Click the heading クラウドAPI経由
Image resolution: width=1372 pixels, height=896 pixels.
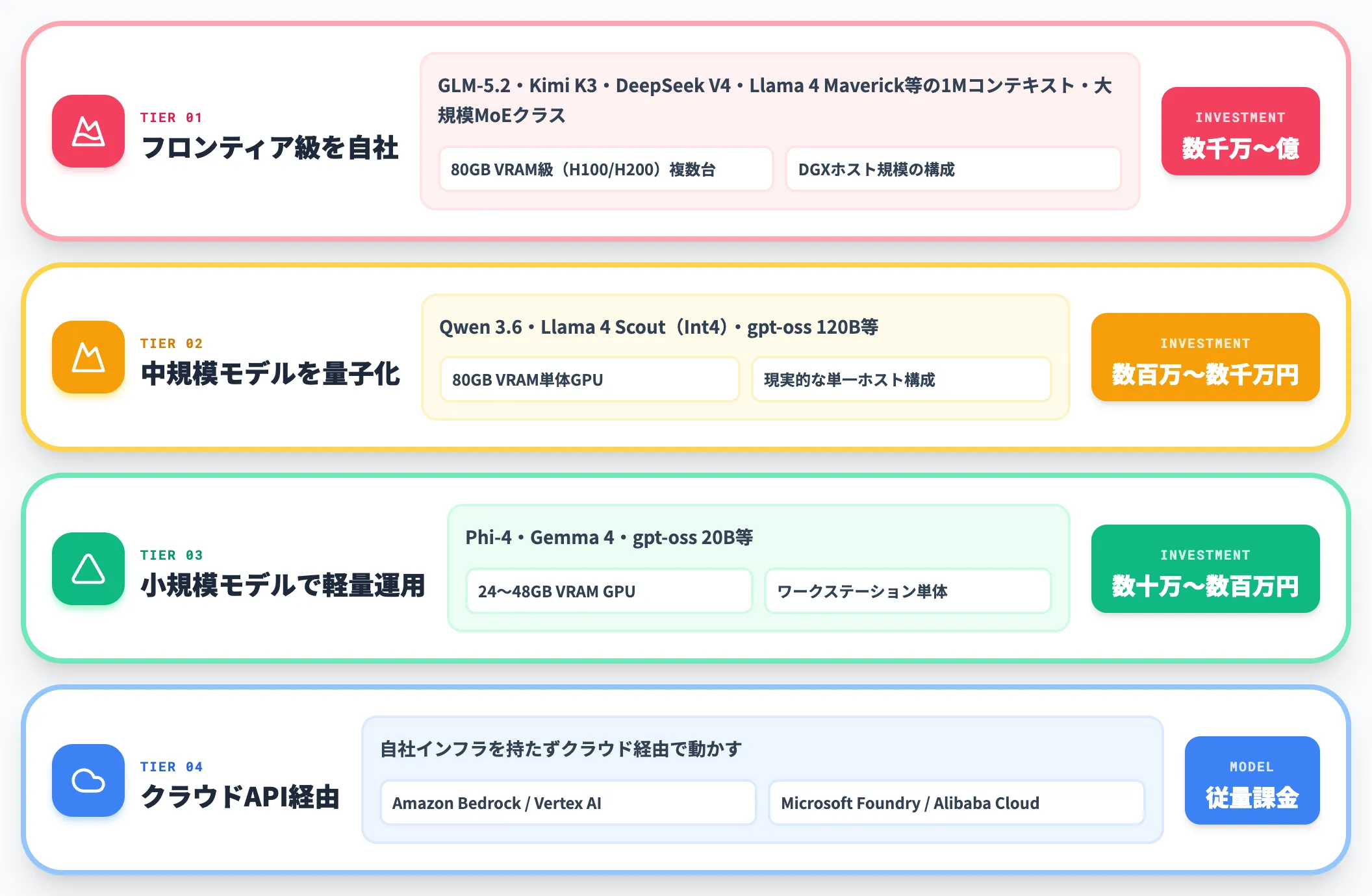coord(240,797)
